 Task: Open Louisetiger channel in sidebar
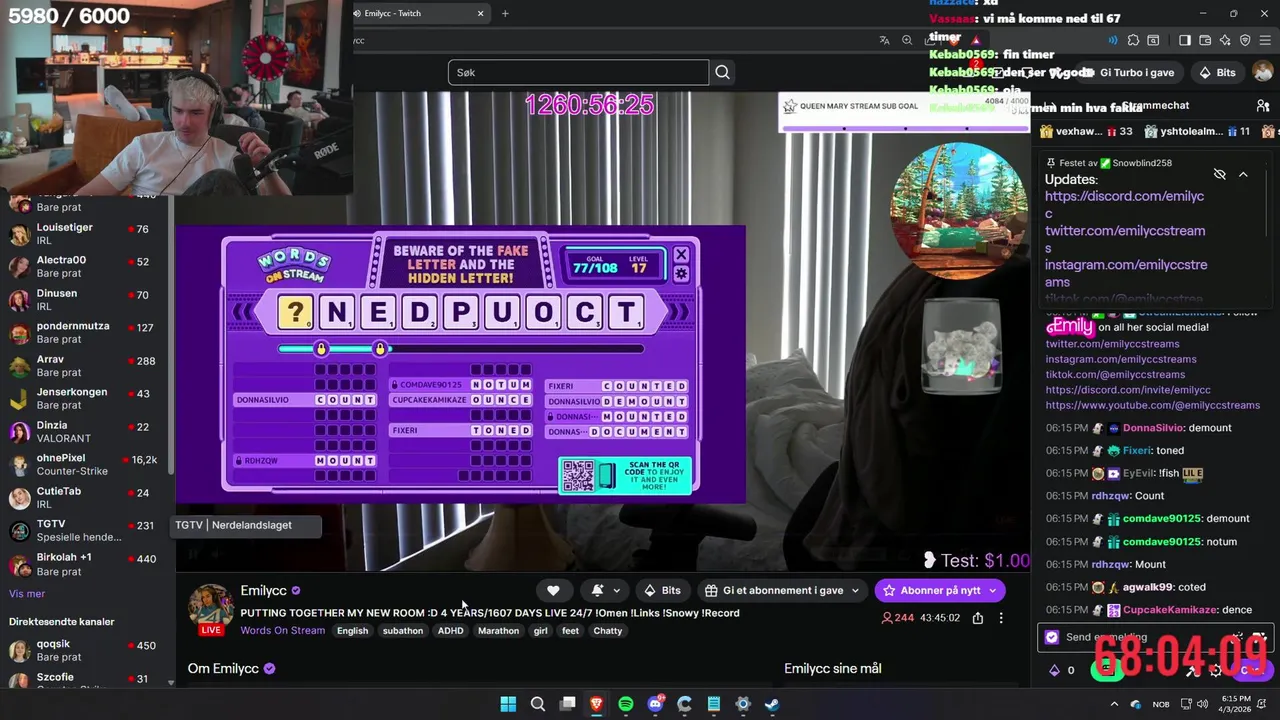(x=85, y=234)
